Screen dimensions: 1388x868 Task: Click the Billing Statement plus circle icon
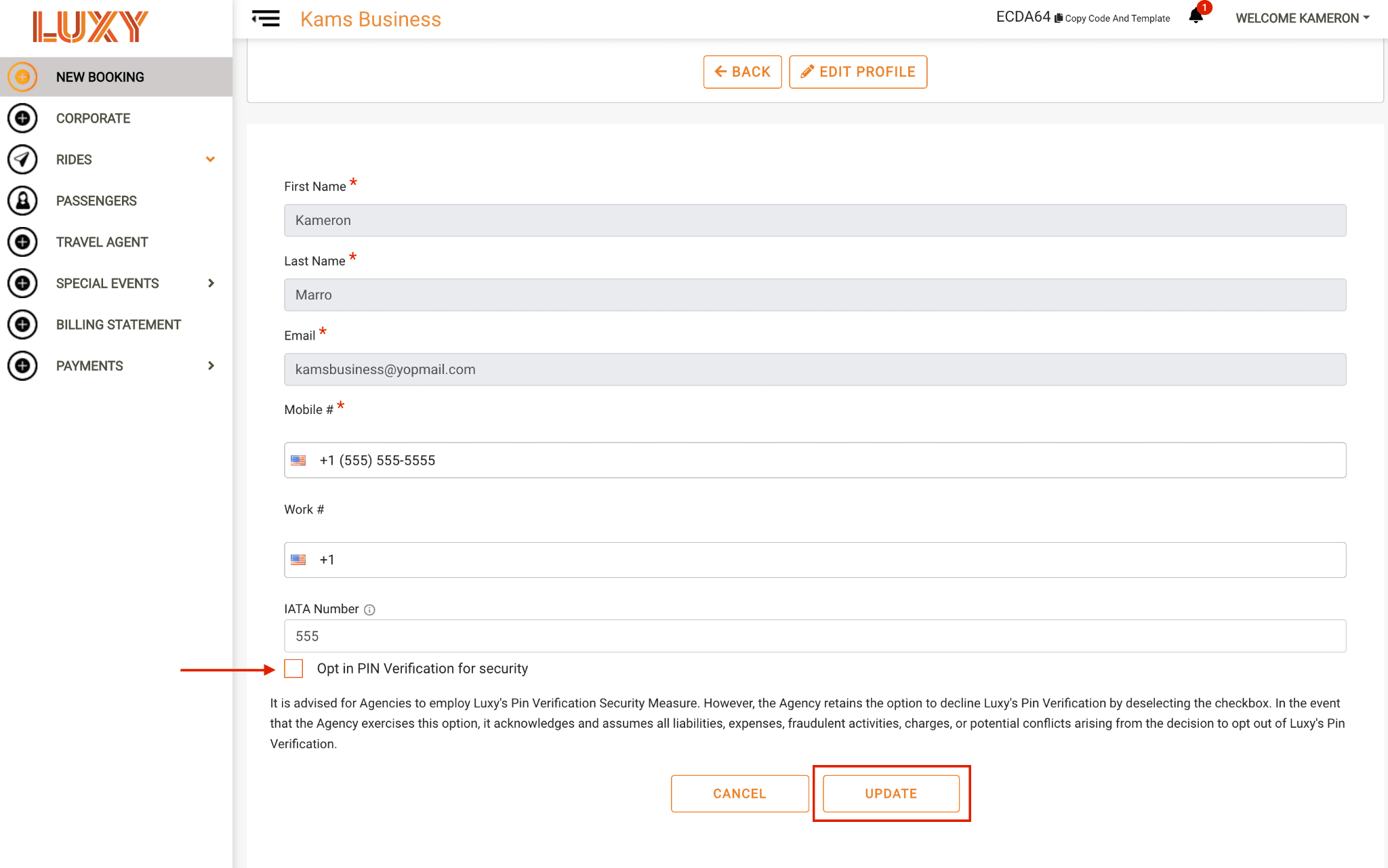tap(22, 325)
